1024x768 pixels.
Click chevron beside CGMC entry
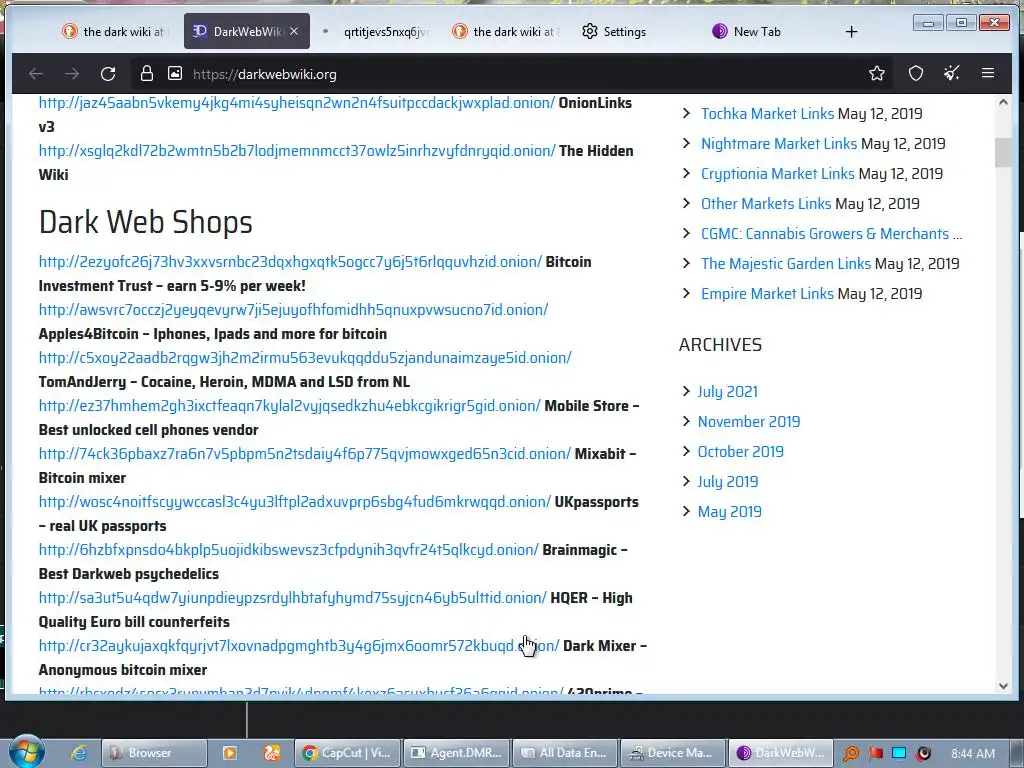[686, 232]
